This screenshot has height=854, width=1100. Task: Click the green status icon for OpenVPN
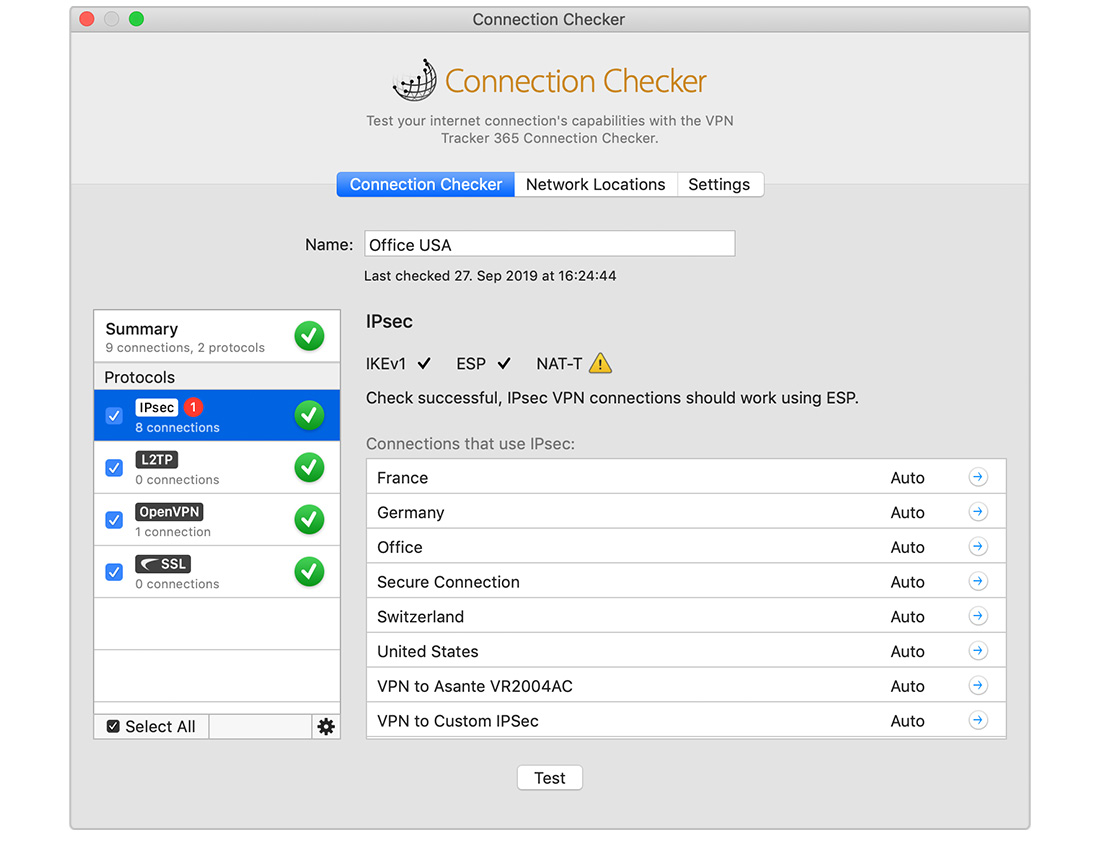pyautogui.click(x=309, y=520)
